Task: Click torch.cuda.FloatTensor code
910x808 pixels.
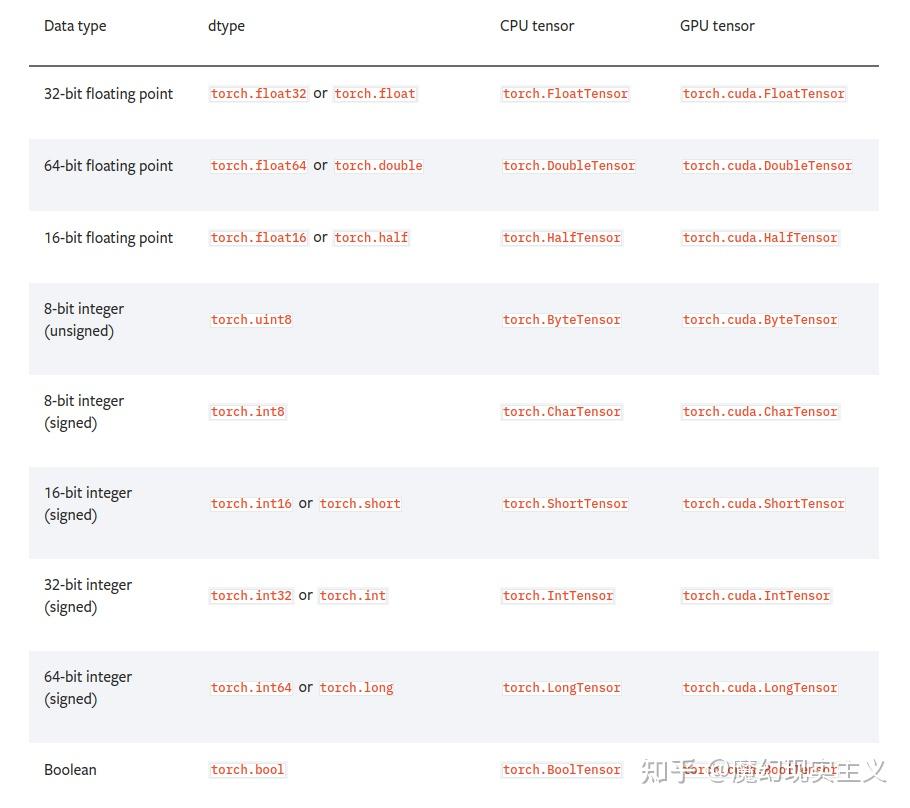Action: [763, 94]
